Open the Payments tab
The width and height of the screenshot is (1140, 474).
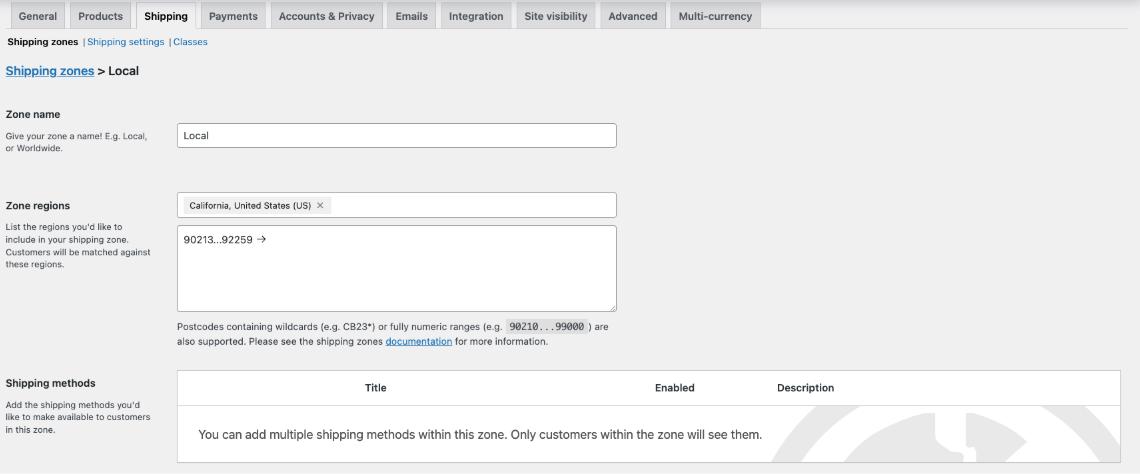(233, 16)
